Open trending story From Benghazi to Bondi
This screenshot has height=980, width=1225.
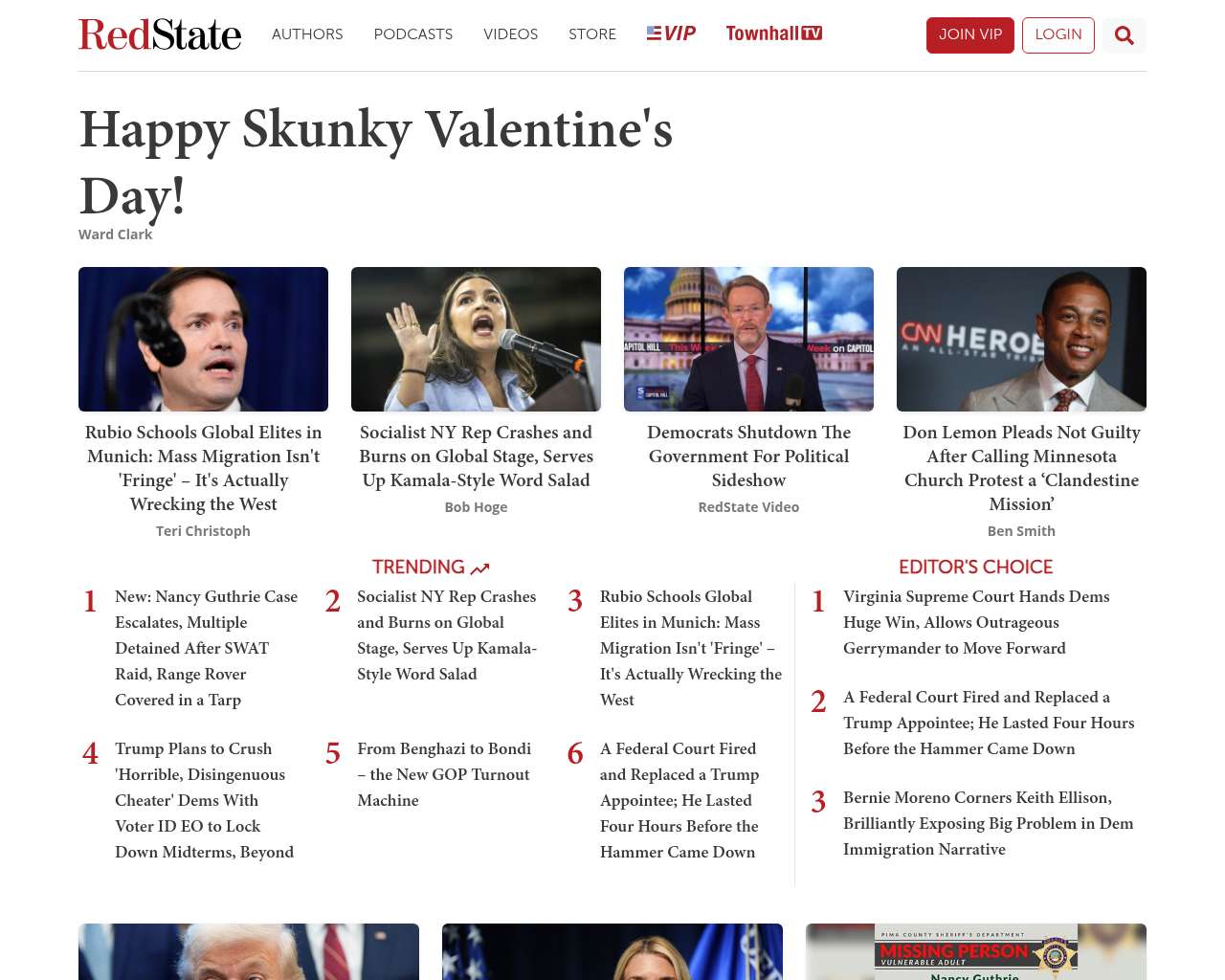(x=444, y=774)
